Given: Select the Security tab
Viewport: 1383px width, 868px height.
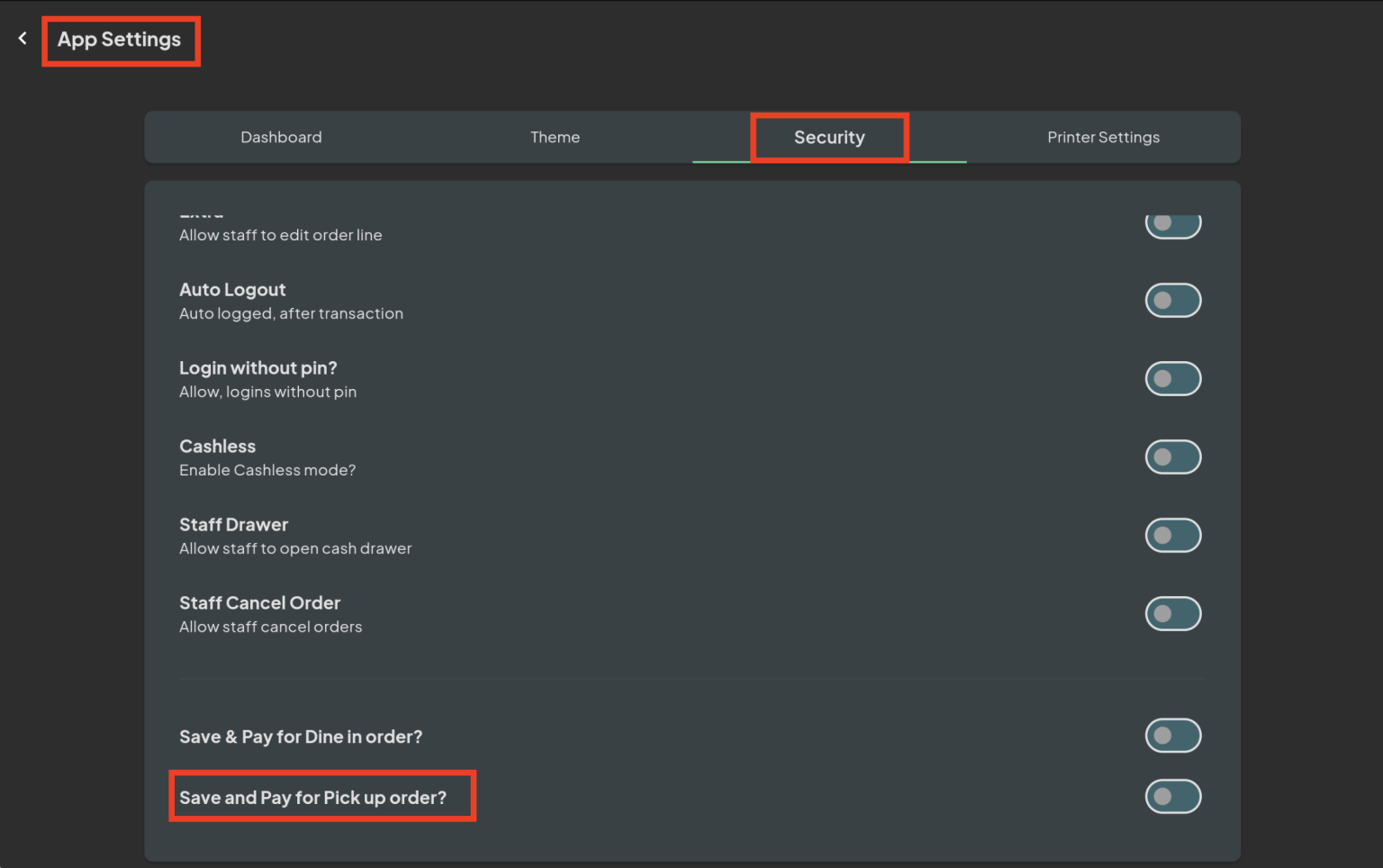Looking at the screenshot, I should coord(829,137).
